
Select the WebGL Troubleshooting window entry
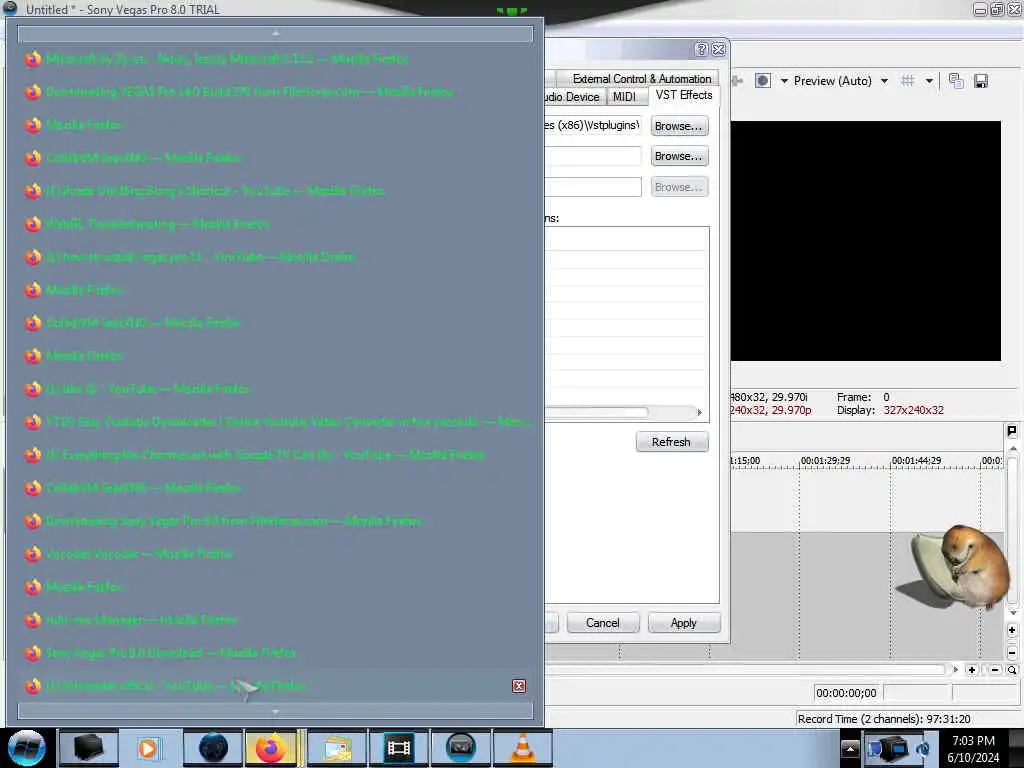coord(275,224)
